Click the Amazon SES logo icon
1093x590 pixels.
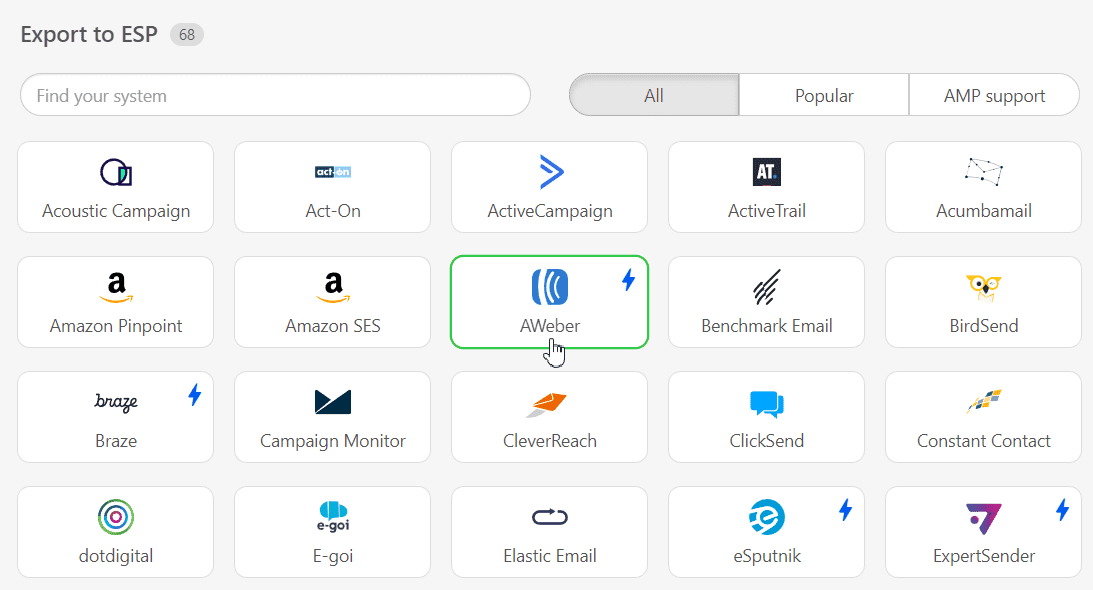click(333, 287)
